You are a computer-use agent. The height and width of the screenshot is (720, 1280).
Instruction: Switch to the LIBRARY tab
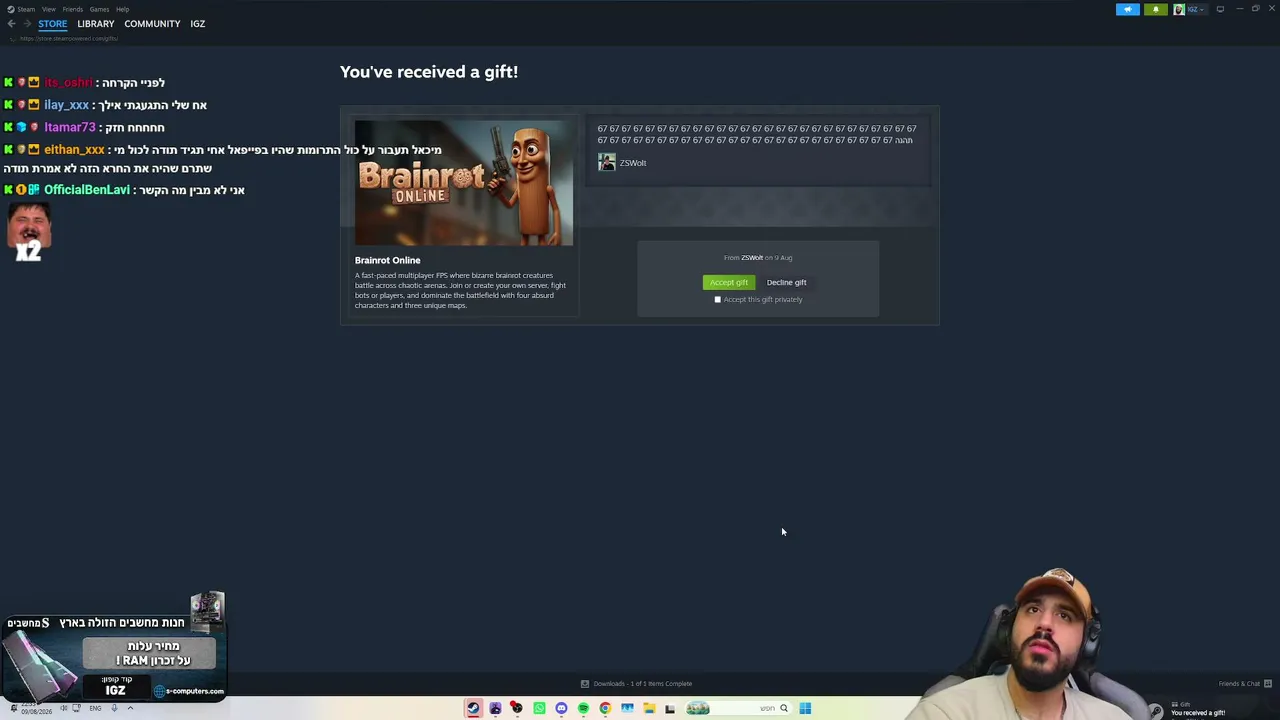coord(96,24)
